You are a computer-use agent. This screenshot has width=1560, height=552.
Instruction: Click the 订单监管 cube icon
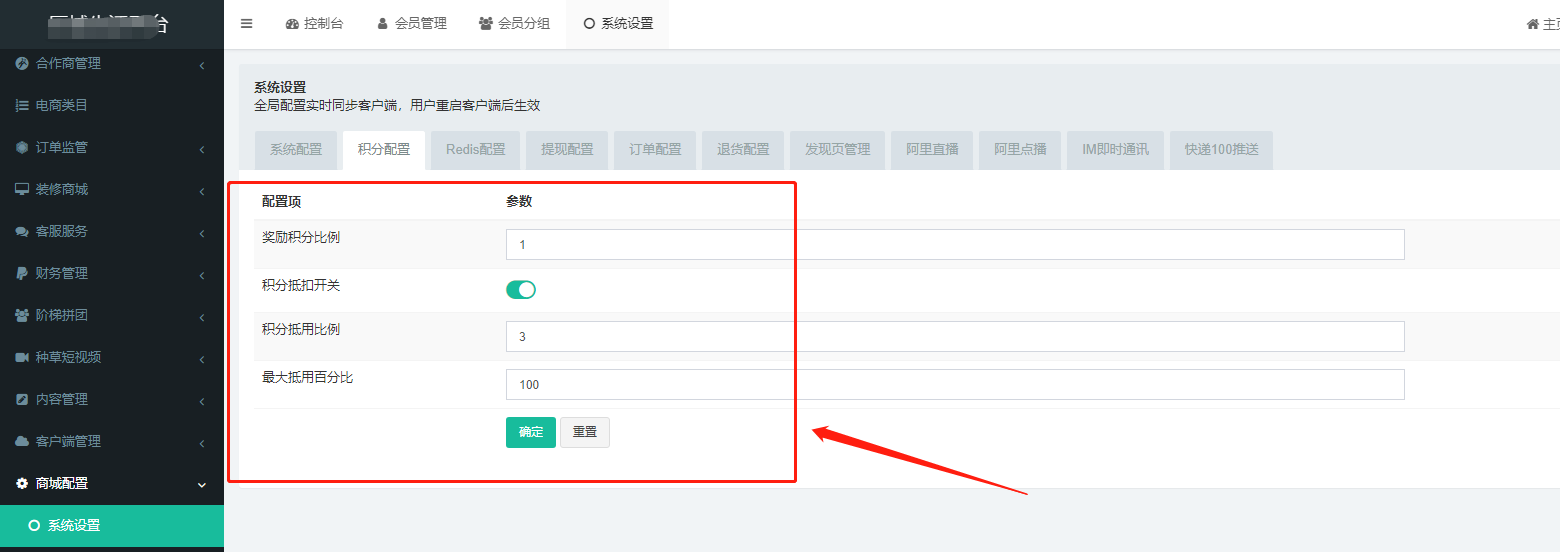pyautogui.click(x=22, y=147)
